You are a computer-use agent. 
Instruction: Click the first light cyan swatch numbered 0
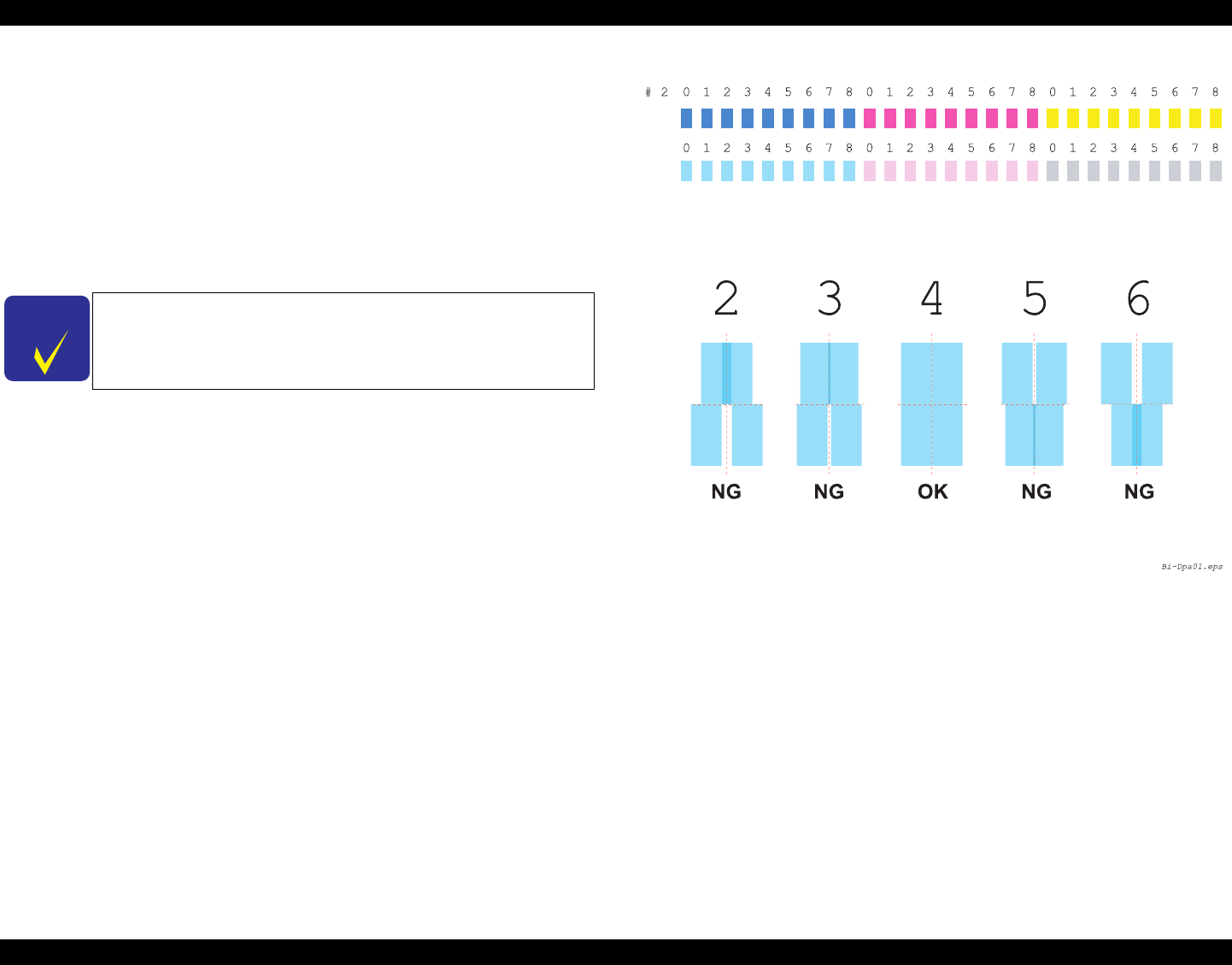[x=686, y=171]
